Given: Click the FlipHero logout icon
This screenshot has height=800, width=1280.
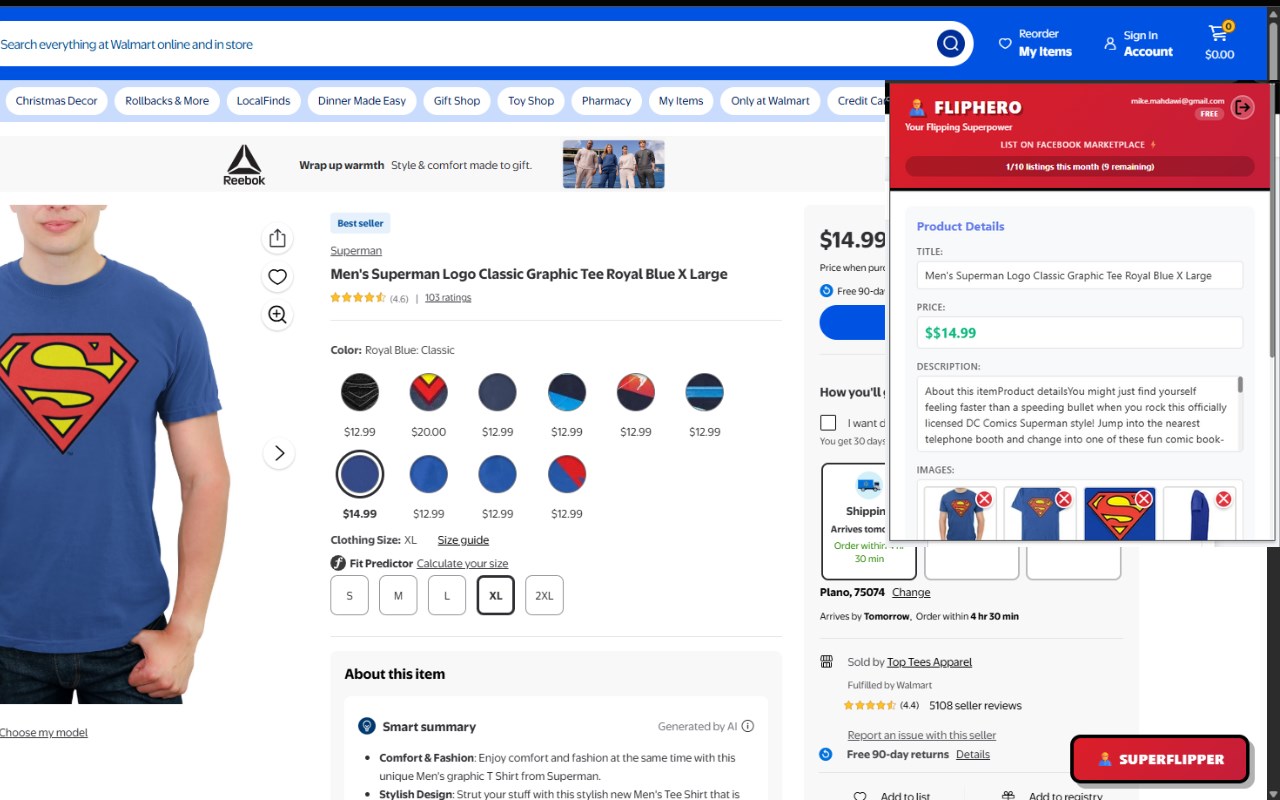Looking at the screenshot, I should click(1242, 107).
